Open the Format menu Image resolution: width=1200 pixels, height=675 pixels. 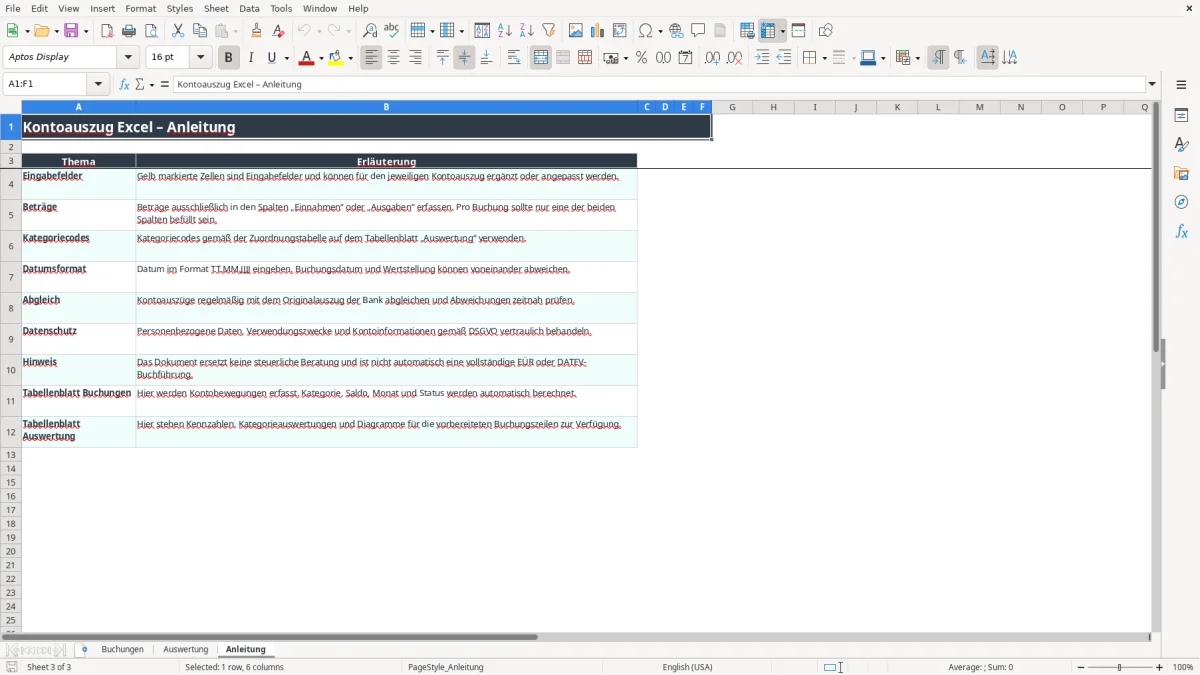point(141,8)
